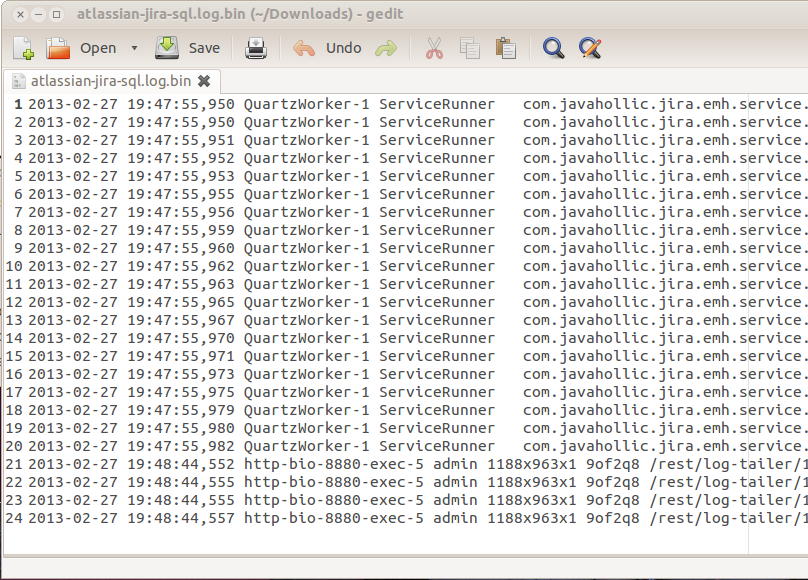The height and width of the screenshot is (580, 808).
Task: Click timestamp 19:47:55,973 on line 16
Action: pyautogui.click(x=181, y=374)
